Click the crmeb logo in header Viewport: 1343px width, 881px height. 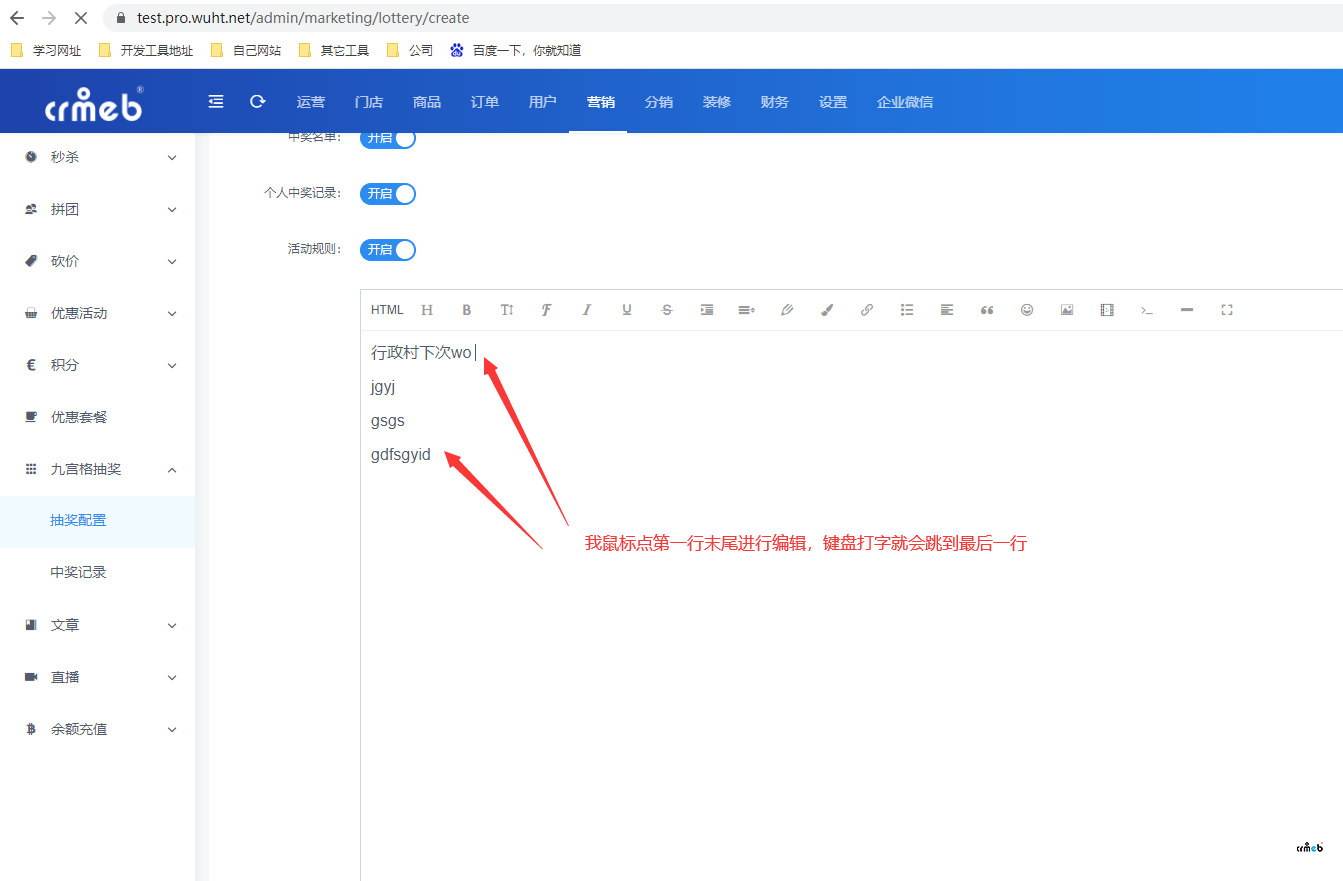[x=95, y=103]
